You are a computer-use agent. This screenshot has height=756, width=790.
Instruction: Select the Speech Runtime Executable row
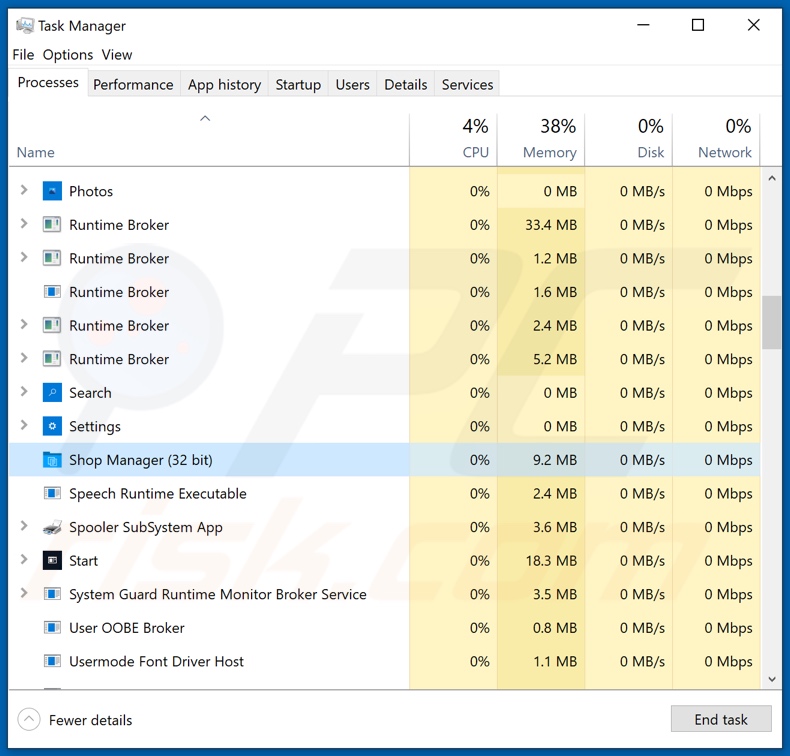pyautogui.click(x=384, y=494)
